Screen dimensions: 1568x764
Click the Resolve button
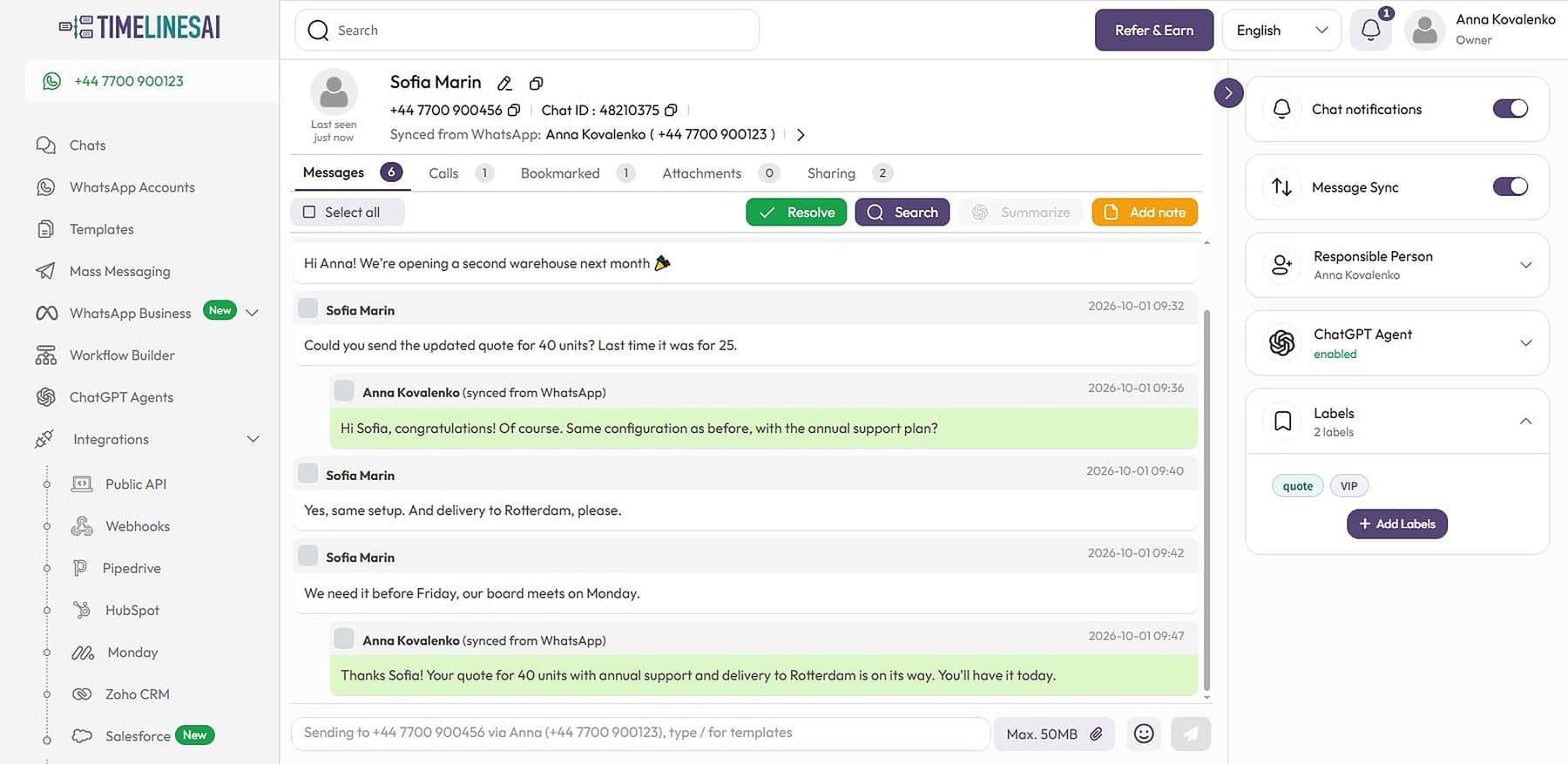click(796, 213)
